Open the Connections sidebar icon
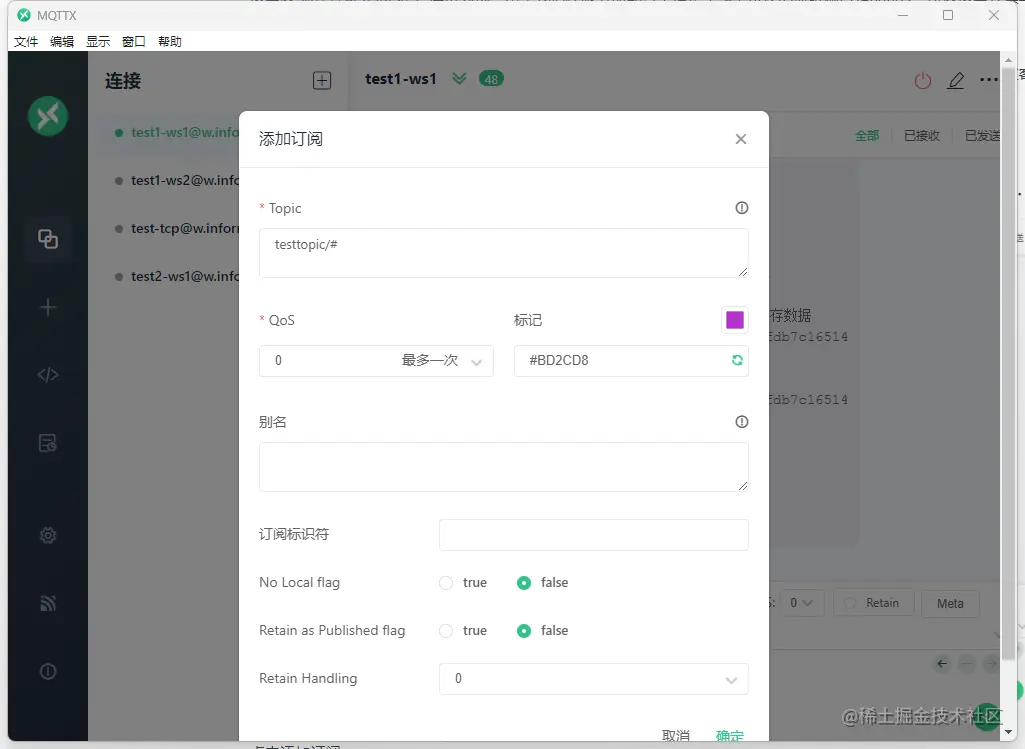Image resolution: width=1025 pixels, height=749 pixels. [x=48, y=239]
